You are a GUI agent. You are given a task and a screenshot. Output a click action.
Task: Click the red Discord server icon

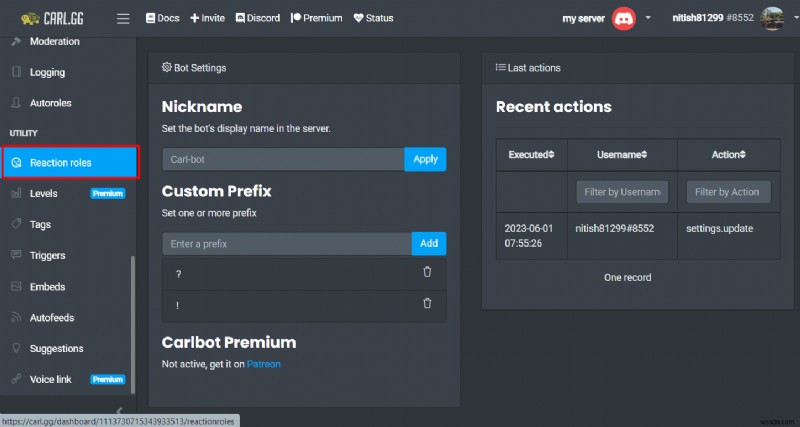(x=623, y=18)
